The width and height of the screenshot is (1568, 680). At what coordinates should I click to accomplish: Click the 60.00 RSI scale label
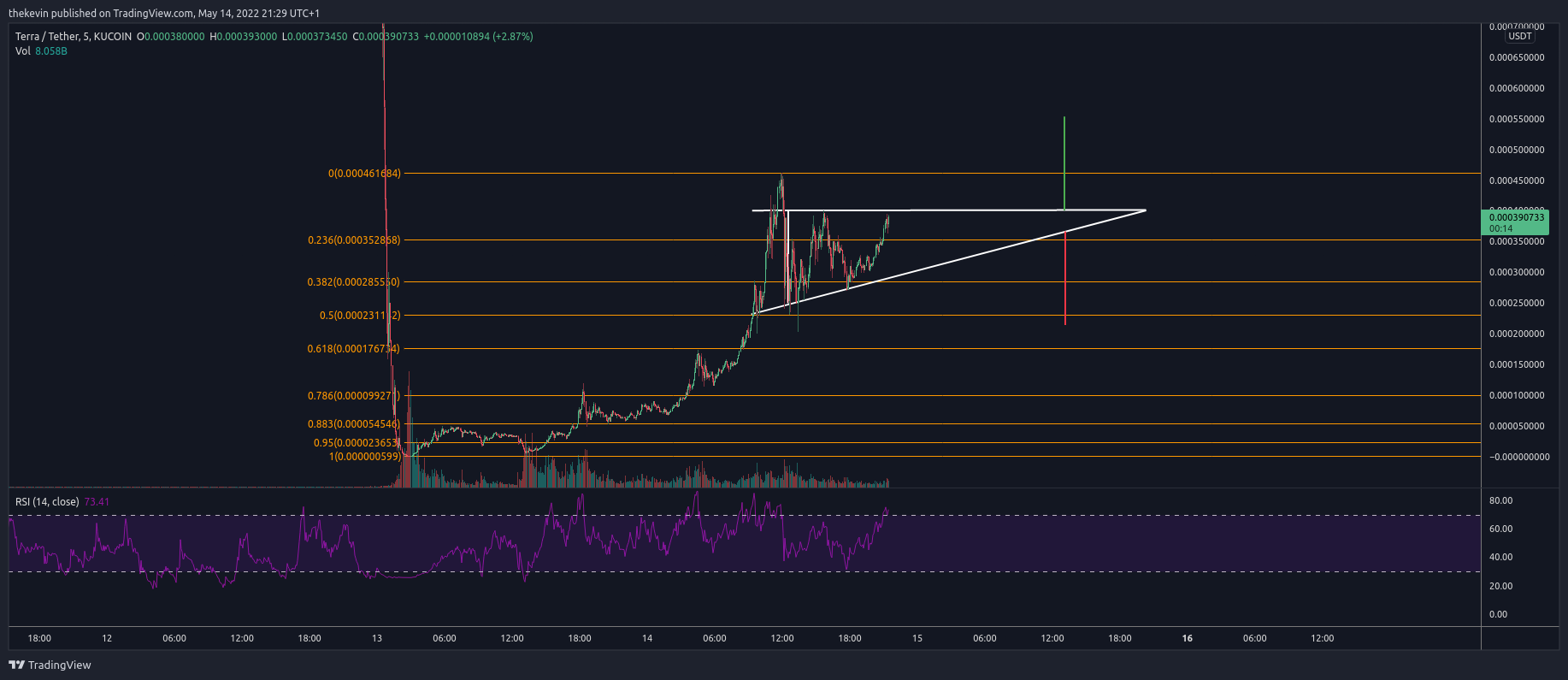[x=1500, y=529]
